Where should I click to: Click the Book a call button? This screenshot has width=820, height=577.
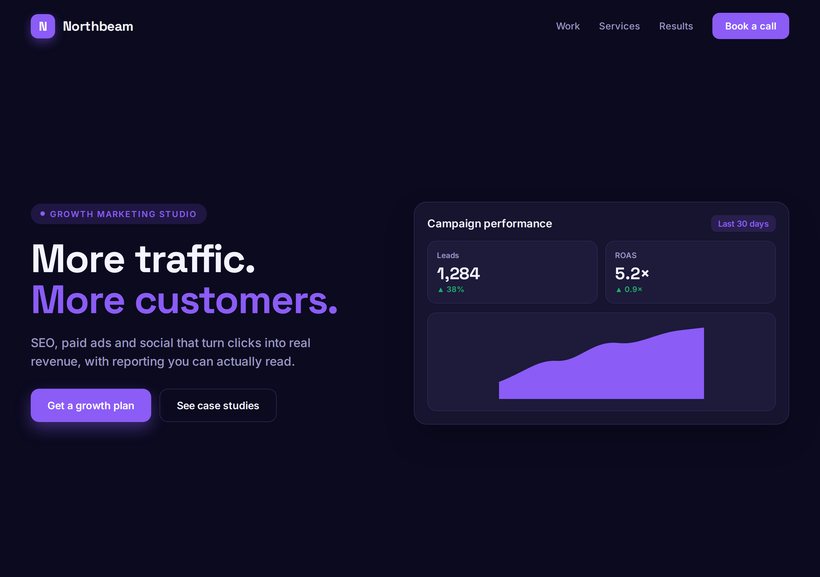(750, 26)
